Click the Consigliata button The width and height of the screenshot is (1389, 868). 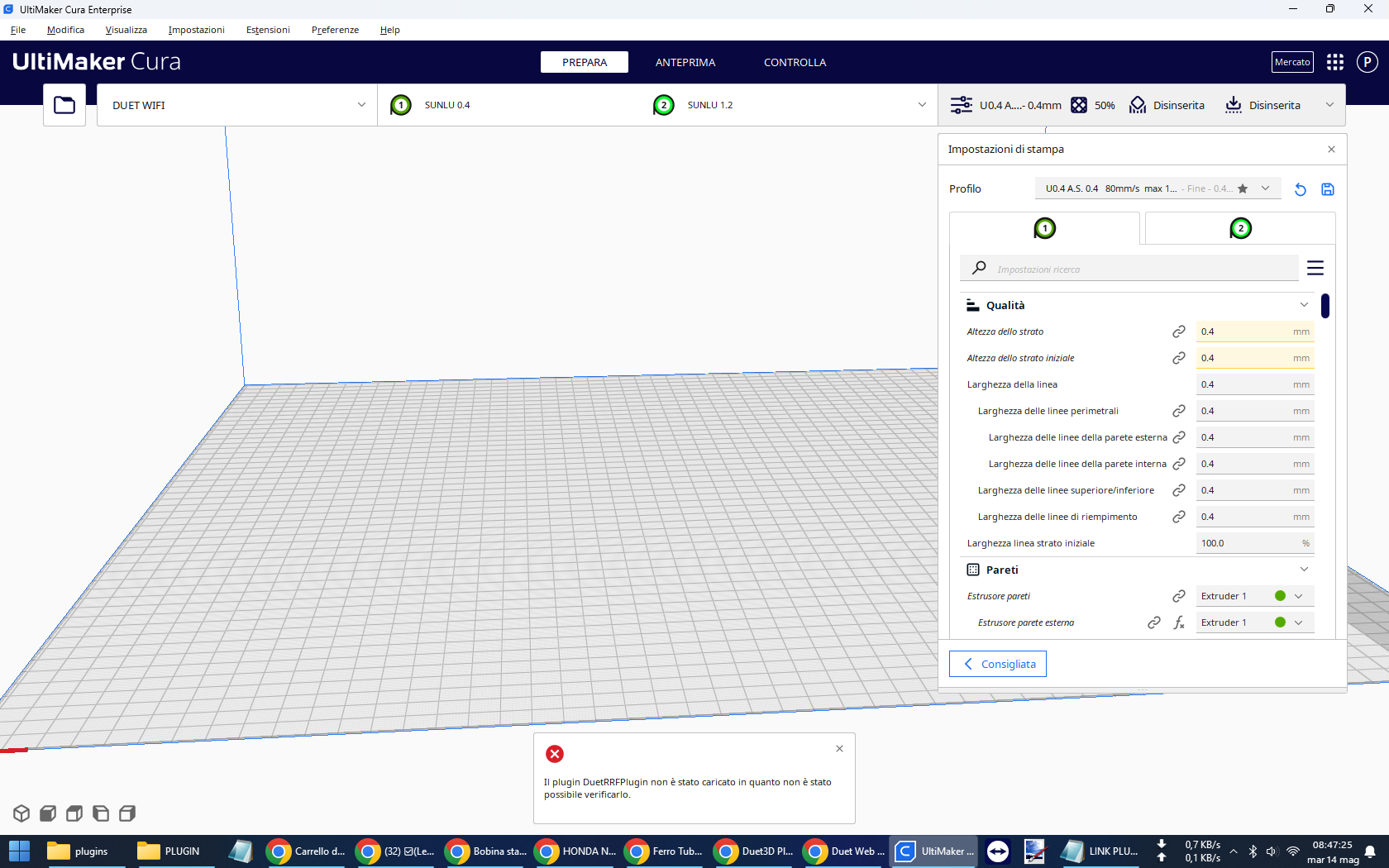point(998,664)
